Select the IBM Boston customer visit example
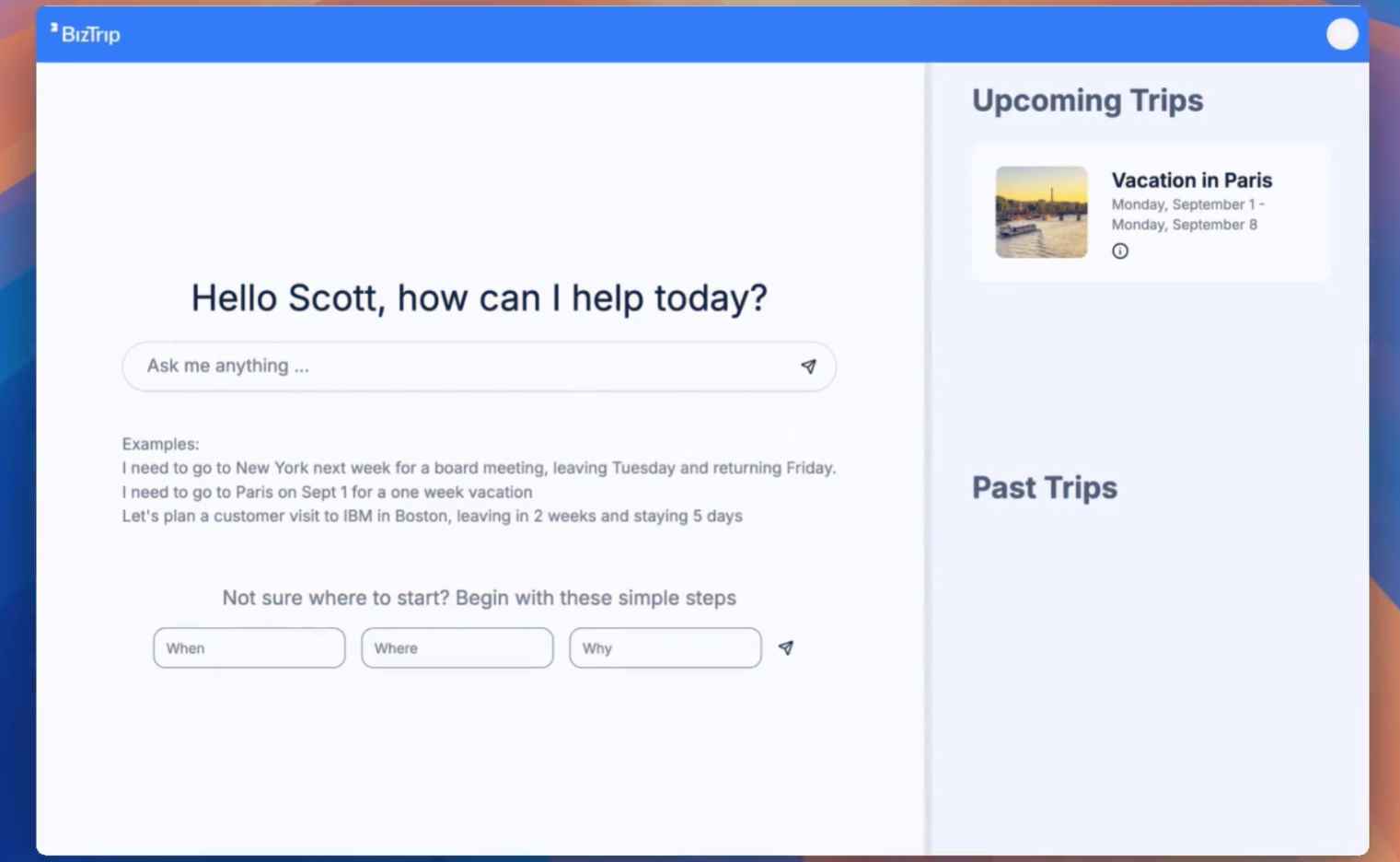 (432, 516)
